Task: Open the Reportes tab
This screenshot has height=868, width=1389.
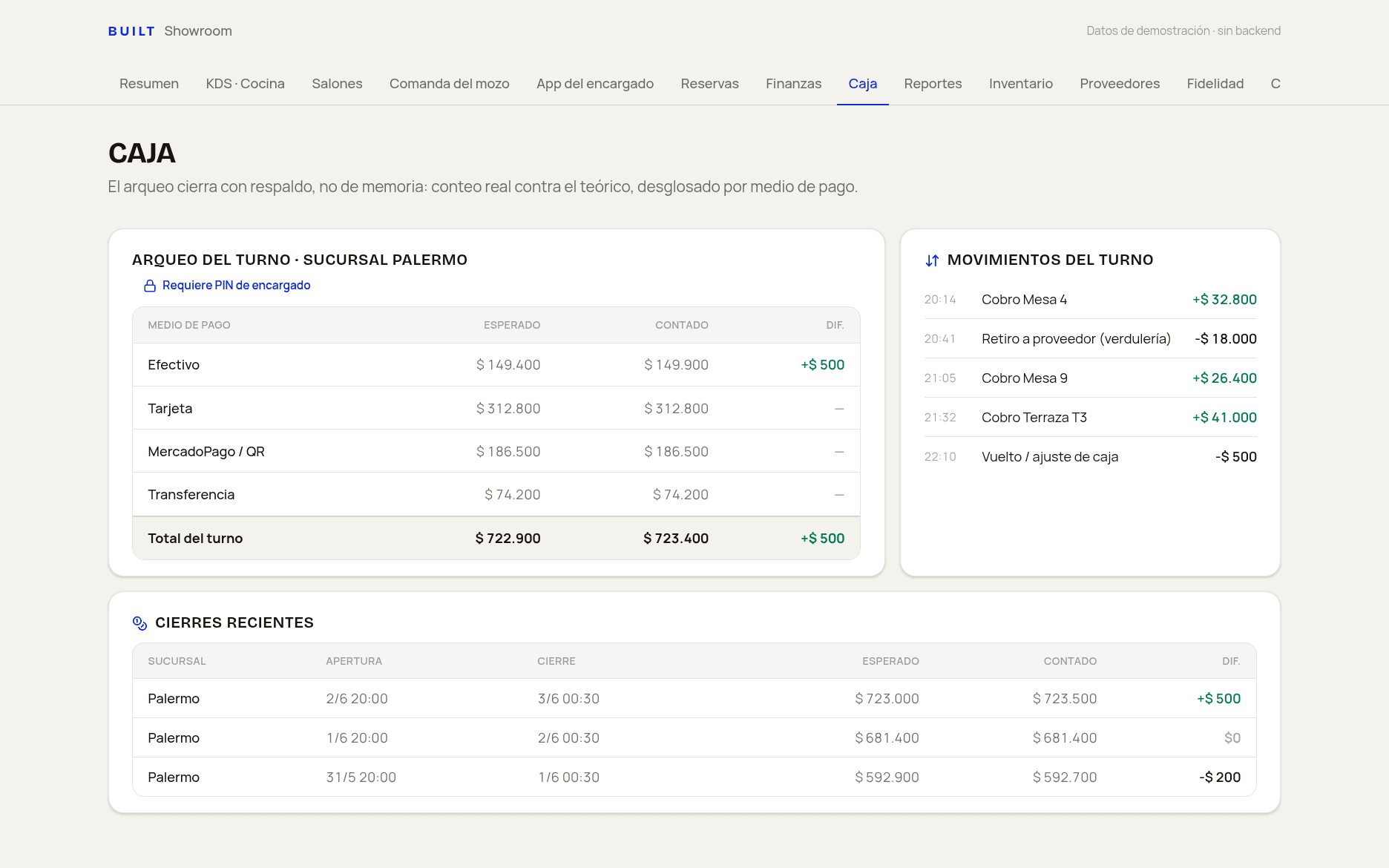Action: coord(933,84)
